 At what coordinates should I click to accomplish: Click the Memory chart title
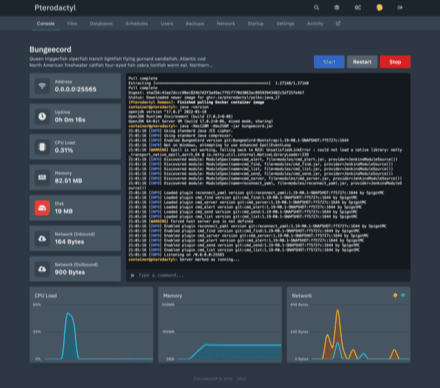point(172,296)
